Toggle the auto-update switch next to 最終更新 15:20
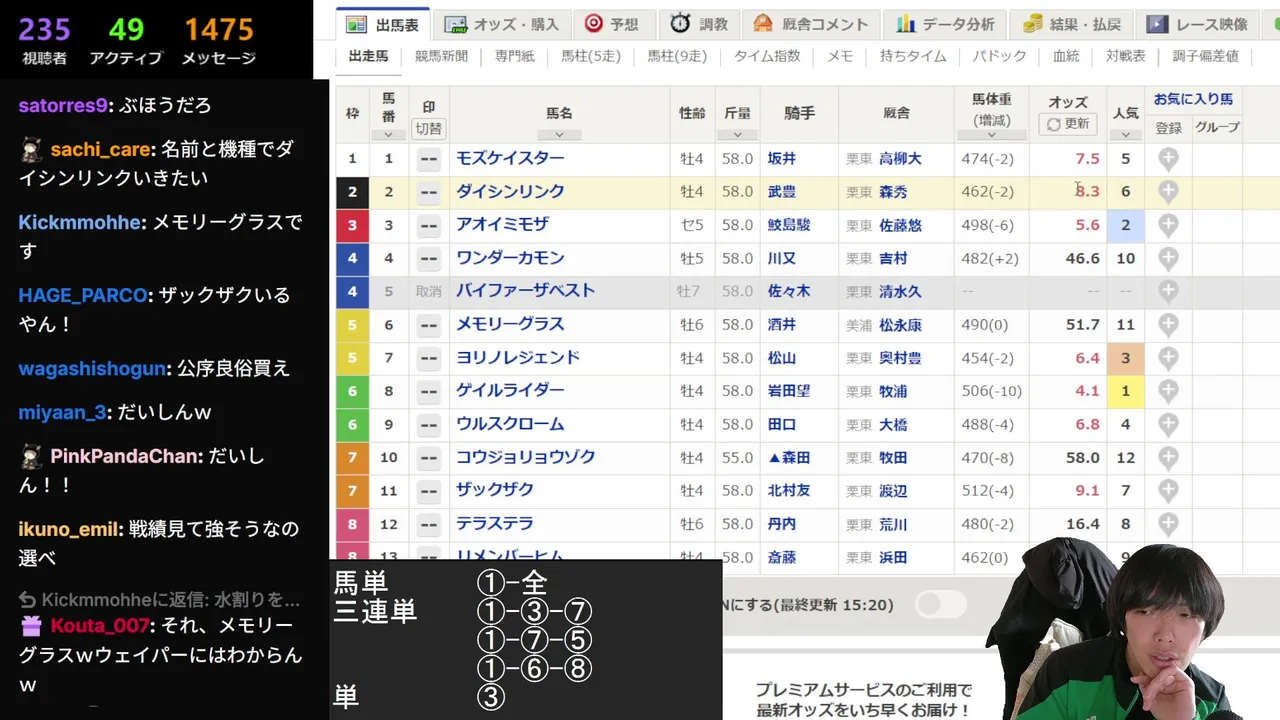Image resolution: width=1280 pixels, height=720 pixels. (941, 604)
